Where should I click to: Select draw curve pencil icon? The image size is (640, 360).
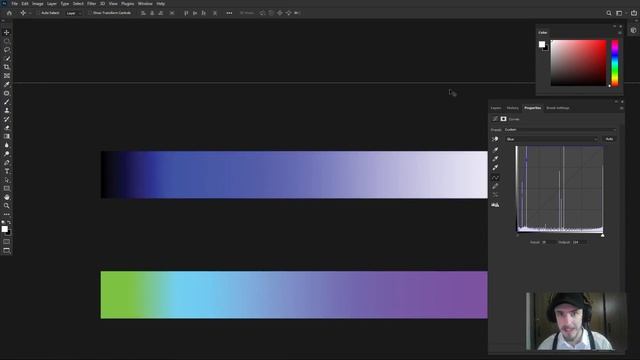coord(495,186)
